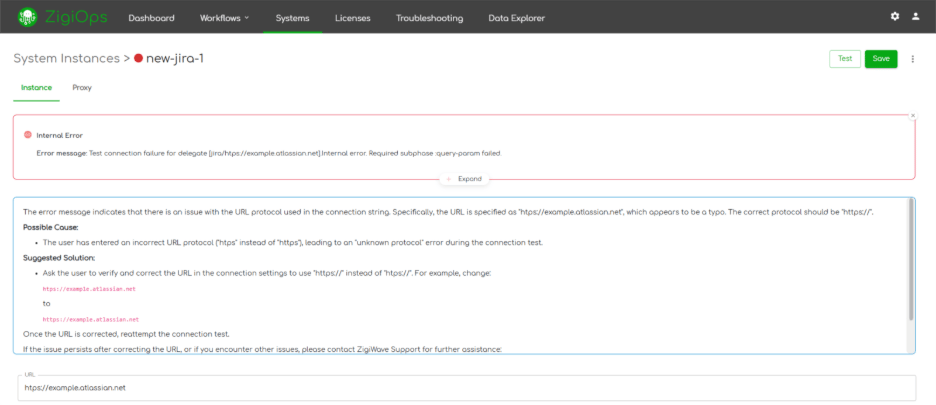The width and height of the screenshot is (936, 405).
Task: Open Data Explorer
Action: coord(516,18)
